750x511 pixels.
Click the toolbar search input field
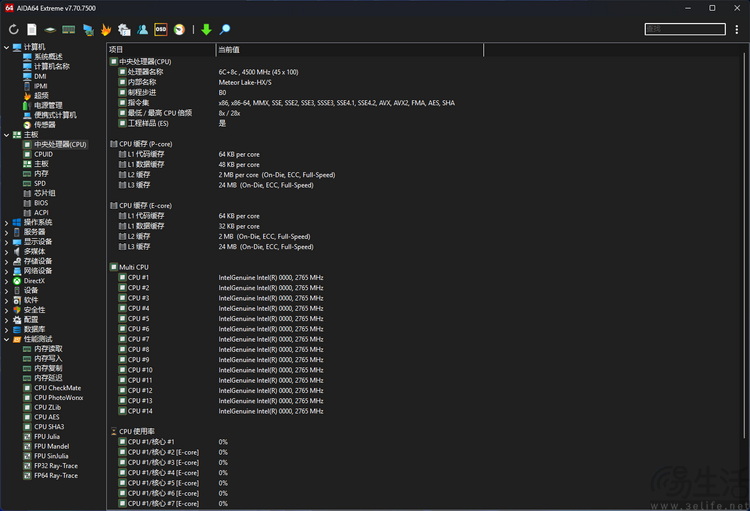point(685,29)
